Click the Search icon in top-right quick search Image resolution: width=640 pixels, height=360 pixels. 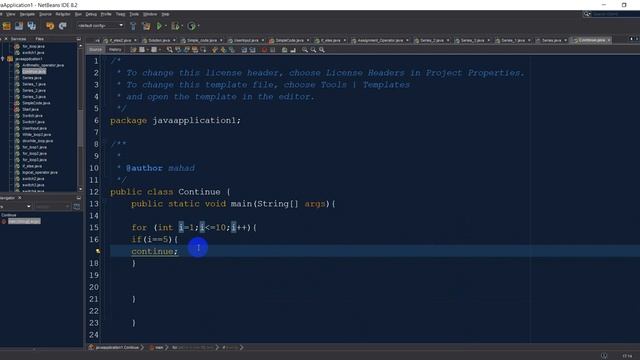pos(587,14)
